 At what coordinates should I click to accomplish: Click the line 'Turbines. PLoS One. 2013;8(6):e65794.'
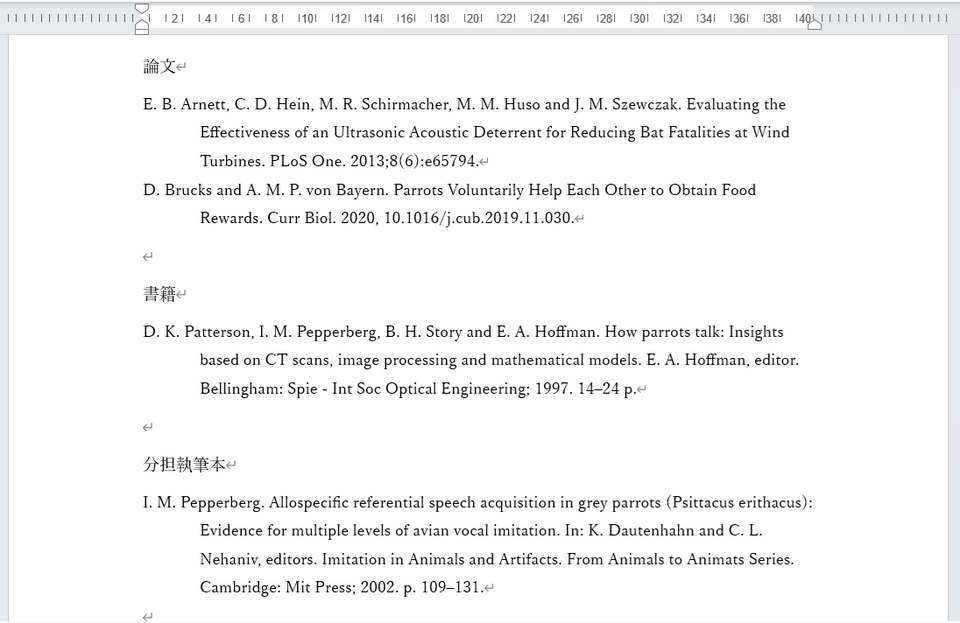pyautogui.click(x=339, y=161)
